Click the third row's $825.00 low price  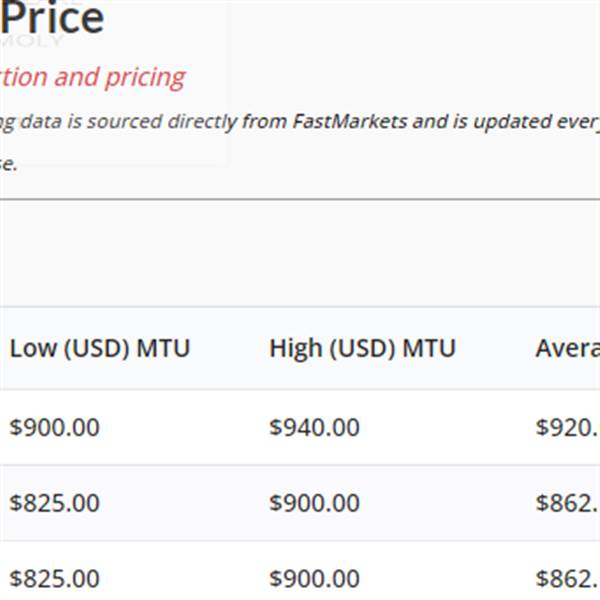tap(54, 578)
